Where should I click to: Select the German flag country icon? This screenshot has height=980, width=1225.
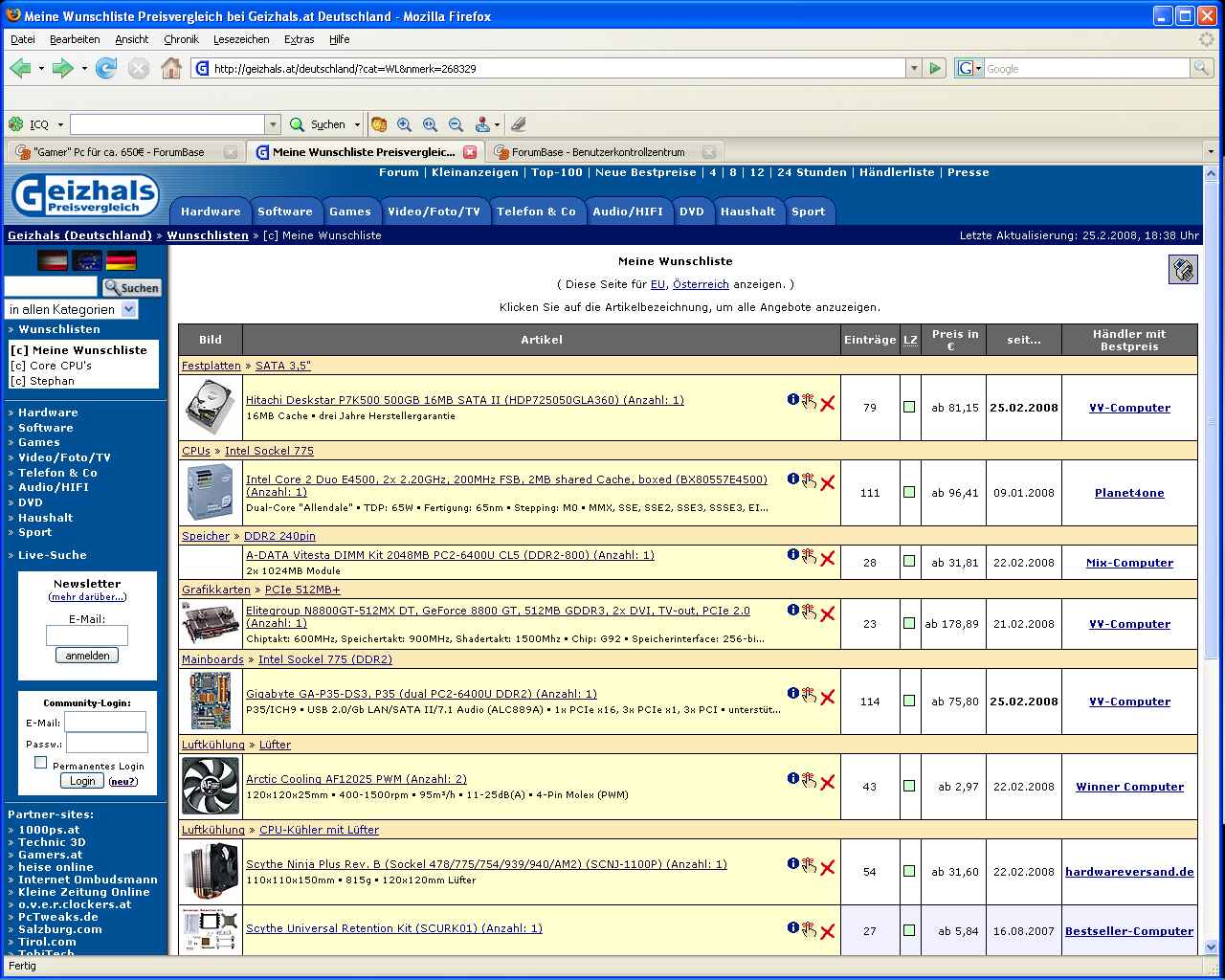[x=122, y=260]
